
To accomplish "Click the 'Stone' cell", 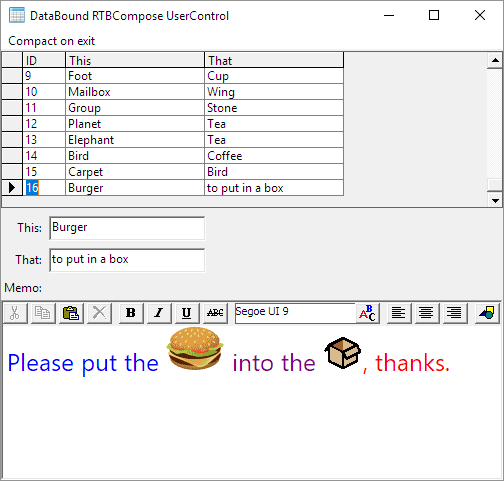I will coord(274,108).
